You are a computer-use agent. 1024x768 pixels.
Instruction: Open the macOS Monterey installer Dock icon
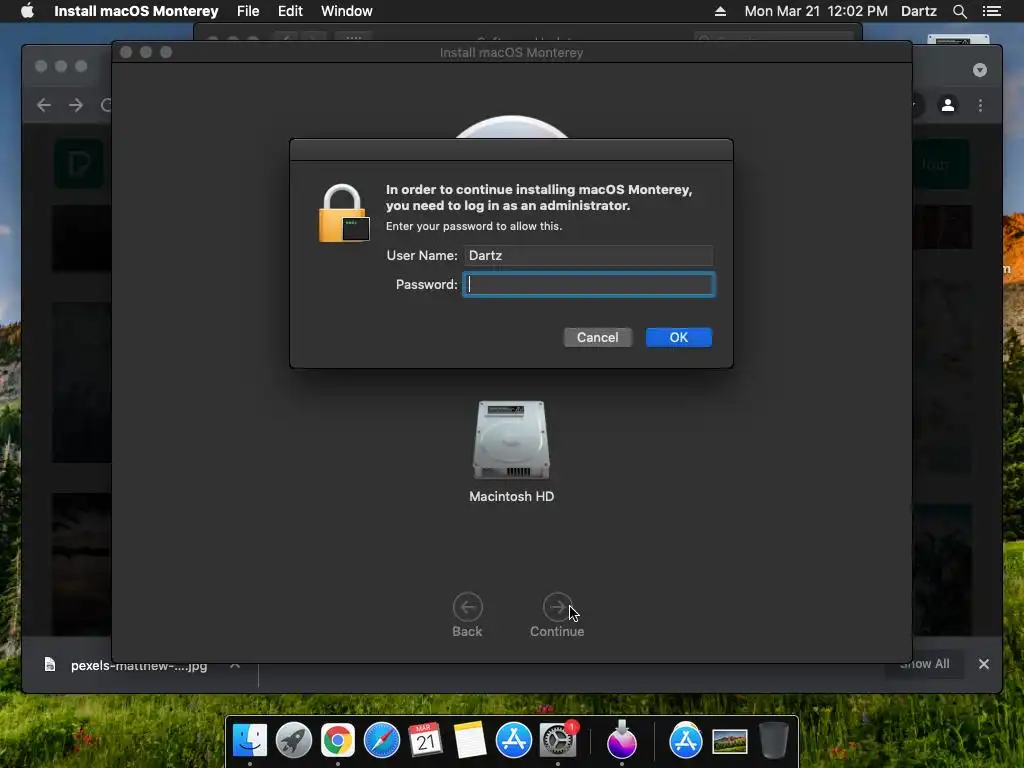[622, 739]
